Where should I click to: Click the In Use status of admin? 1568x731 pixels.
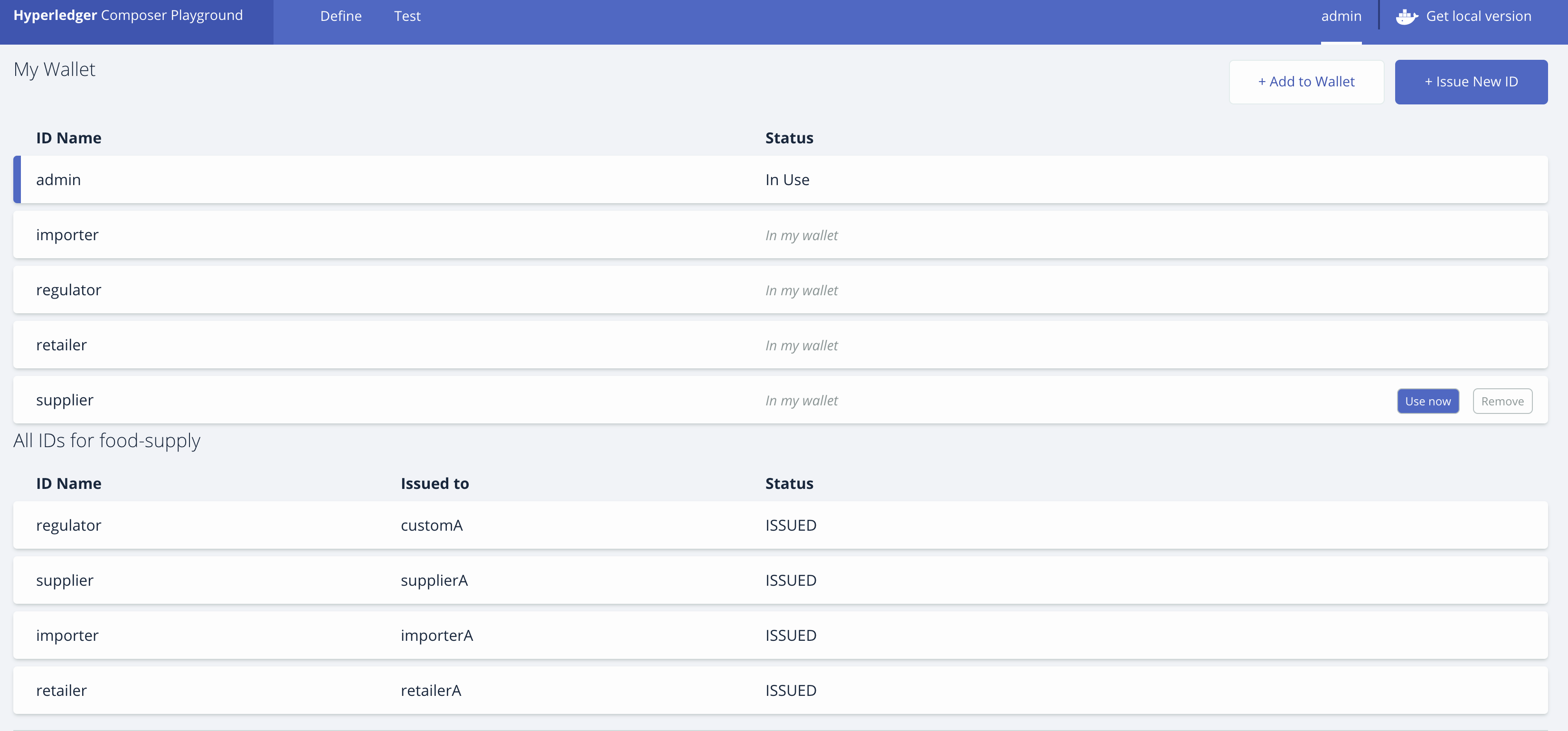click(x=787, y=179)
